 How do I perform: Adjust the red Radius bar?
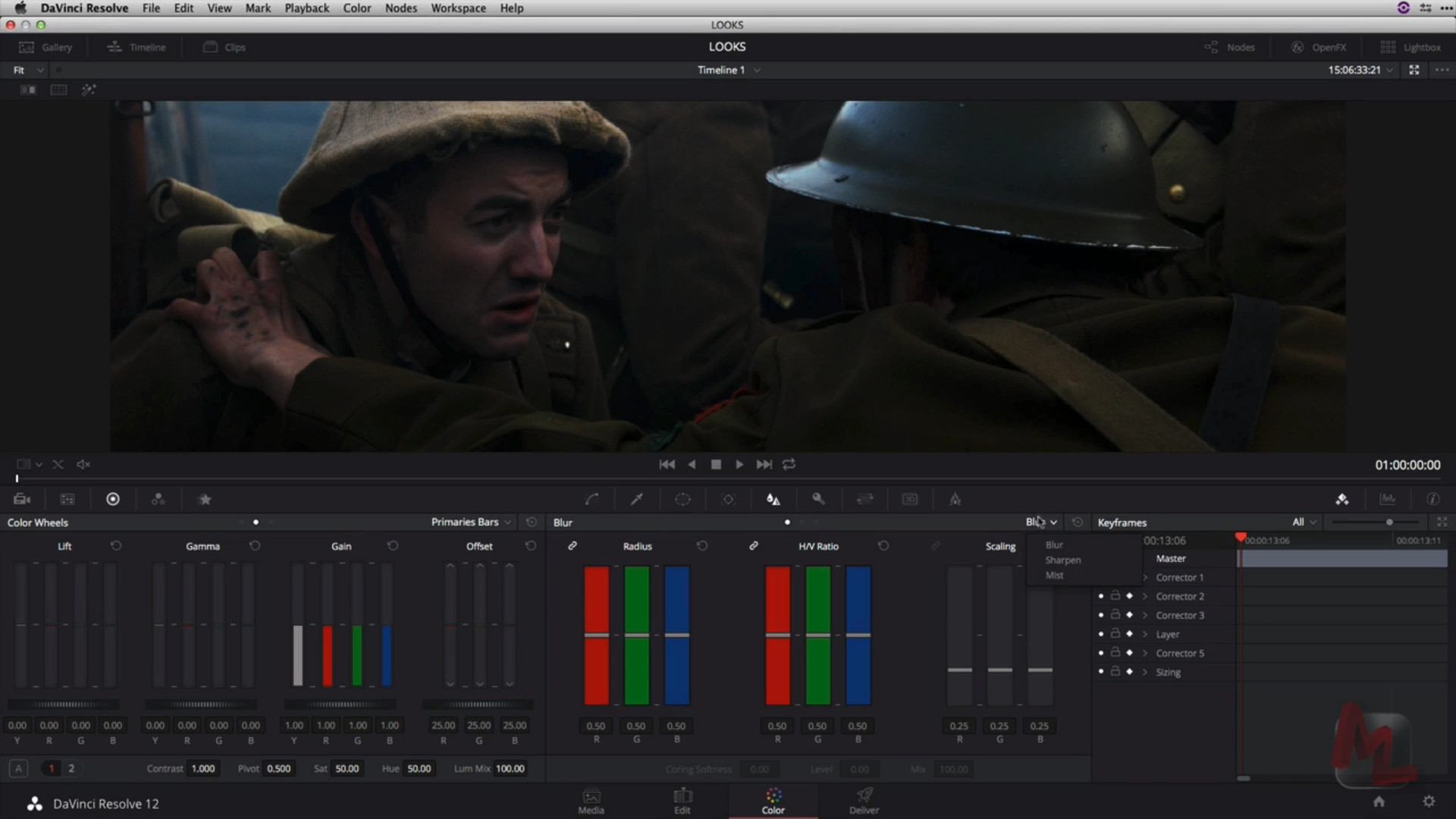click(597, 635)
